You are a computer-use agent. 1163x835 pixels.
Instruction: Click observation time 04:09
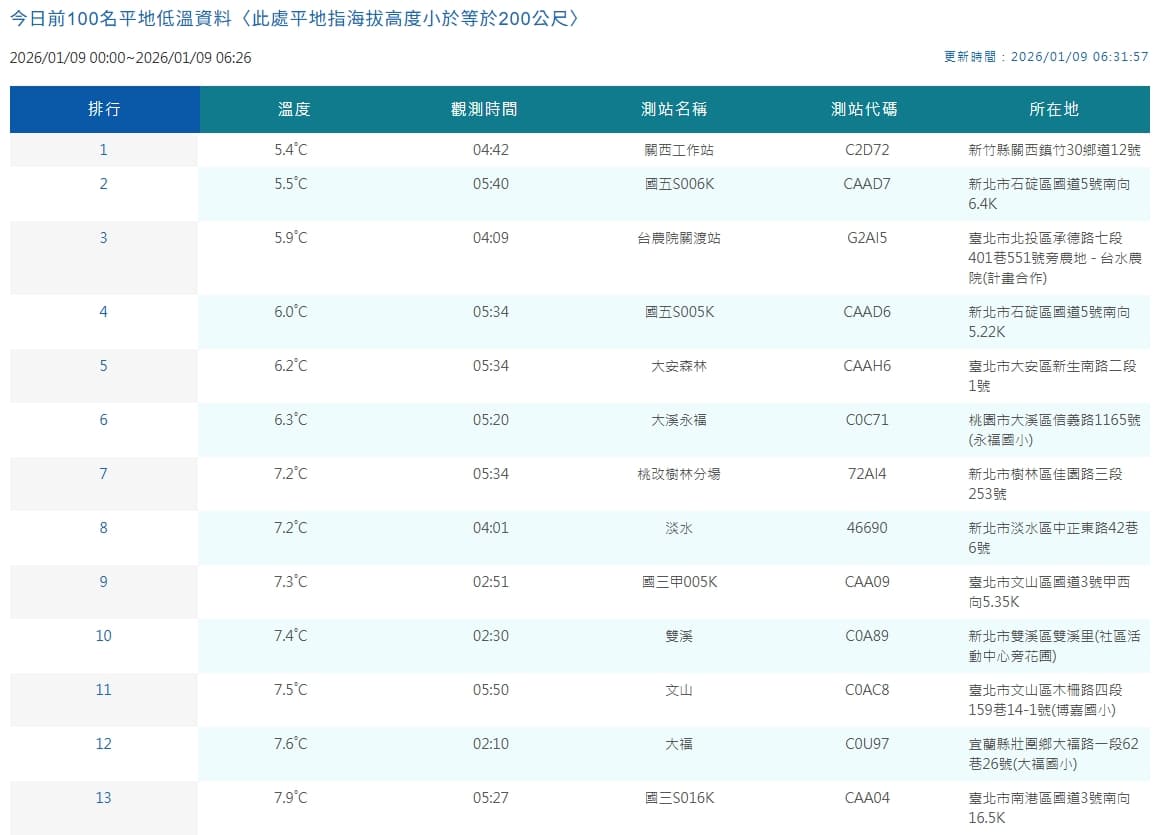pyautogui.click(x=491, y=238)
